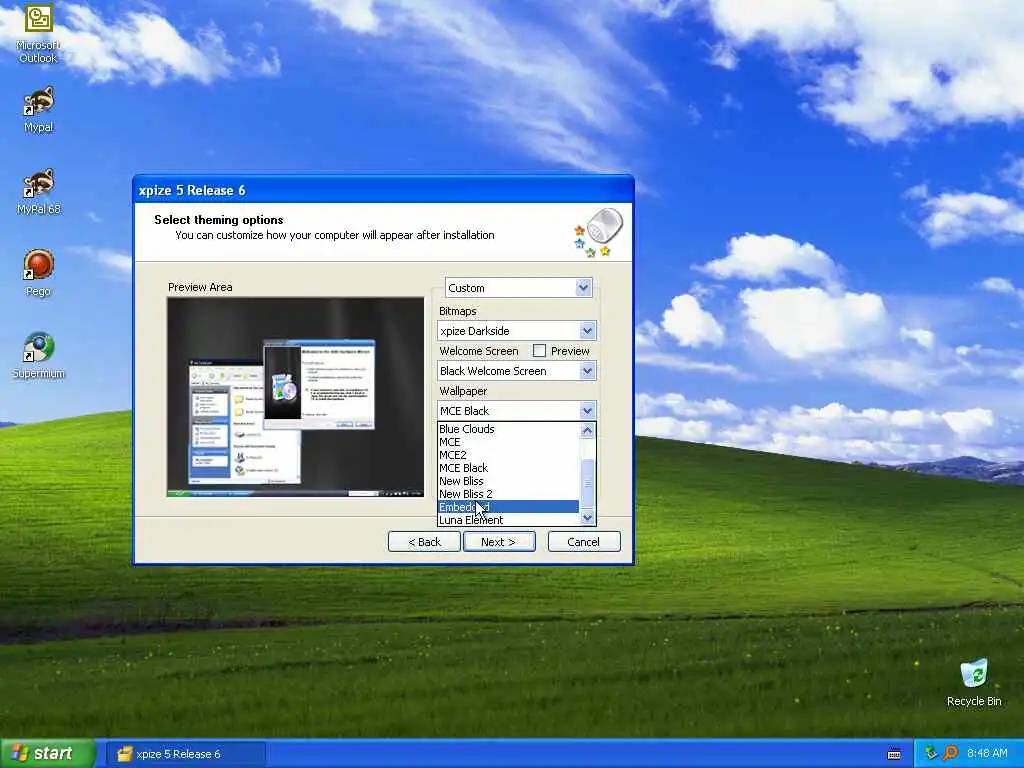Click the wallpaper list scroll-down arrow
The image size is (1024, 768).
tap(587, 517)
